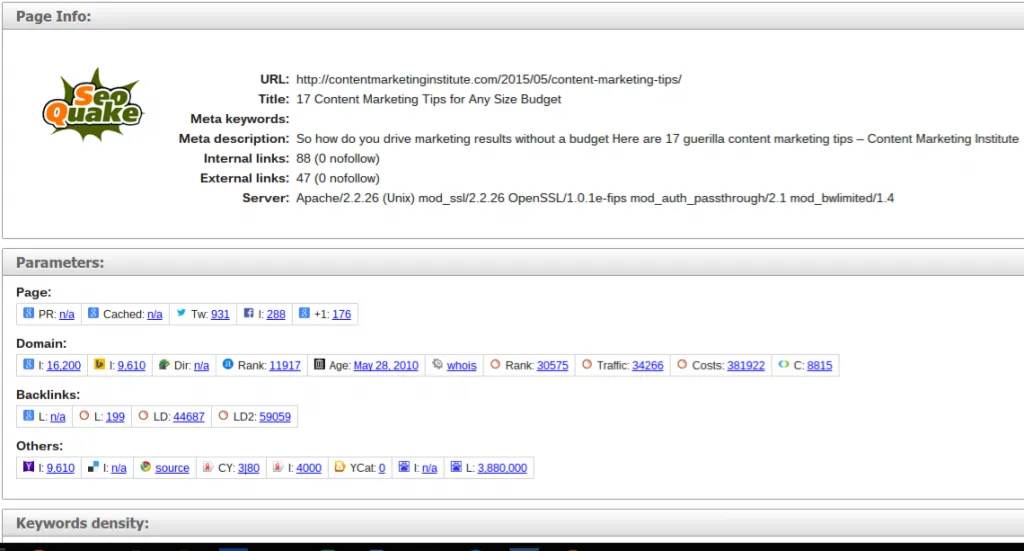
Task: Click the SEMrush icon before Traffic: 34266
Action: pos(587,364)
